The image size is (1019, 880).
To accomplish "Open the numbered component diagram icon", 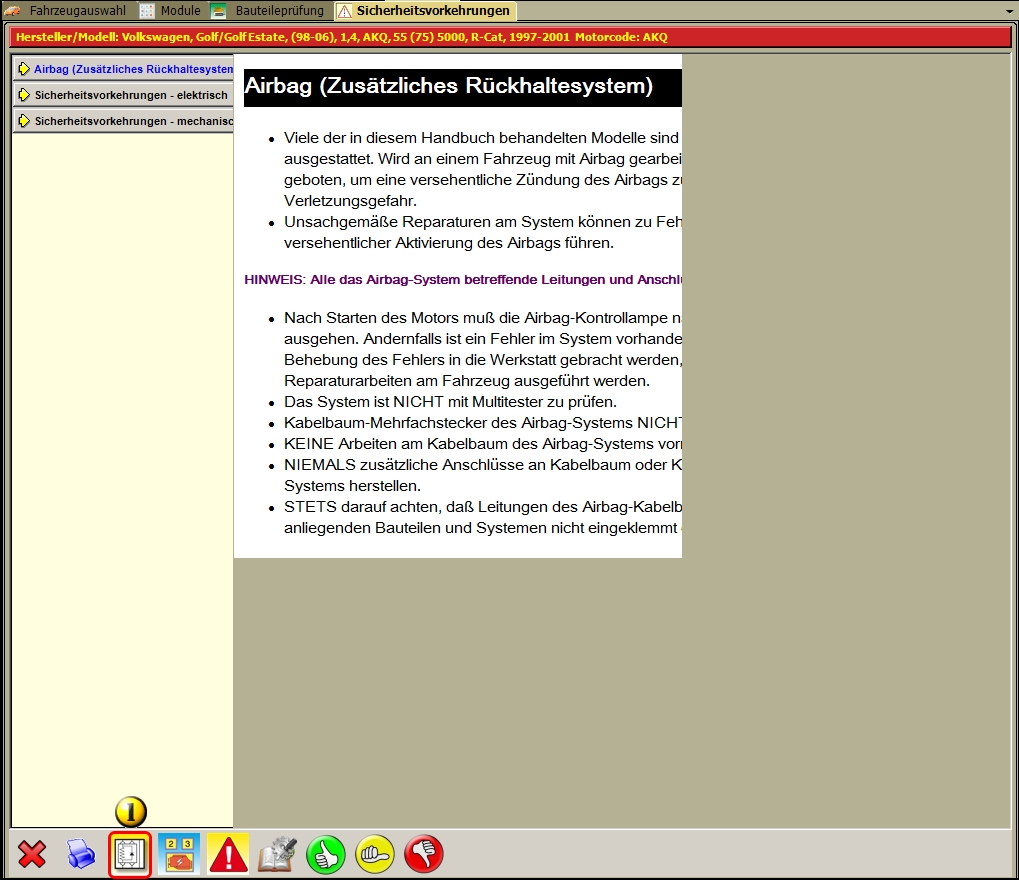I will pos(179,855).
